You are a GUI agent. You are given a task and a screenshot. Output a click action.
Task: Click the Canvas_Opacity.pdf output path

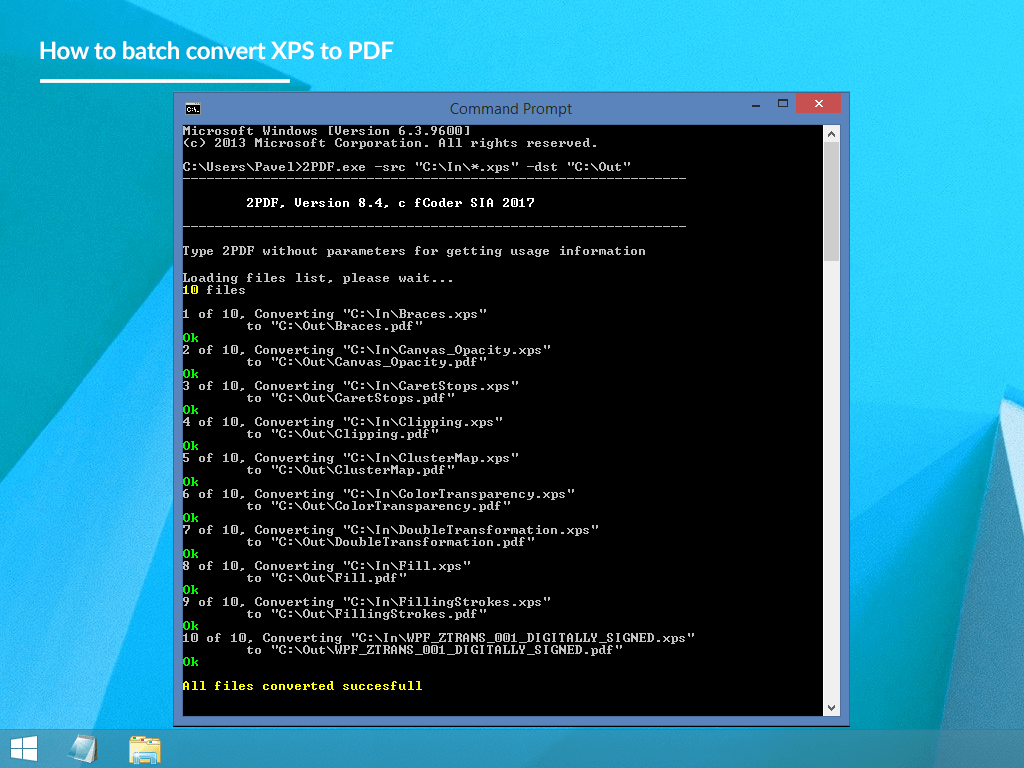tap(366, 362)
